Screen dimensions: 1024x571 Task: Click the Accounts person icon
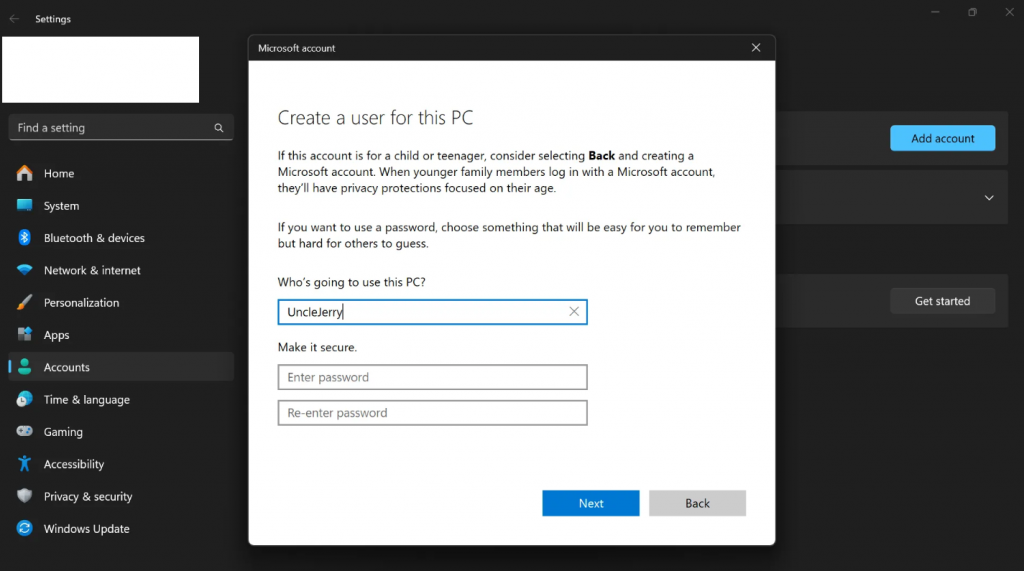[x=25, y=367]
